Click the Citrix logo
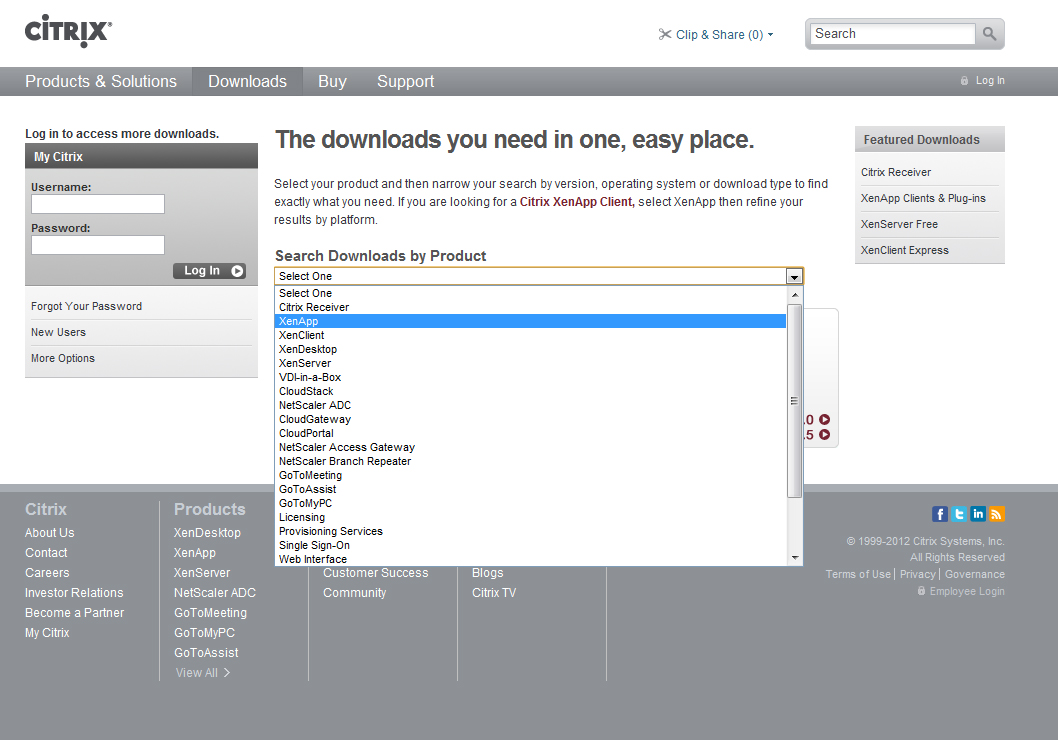This screenshot has width=1058, height=740. tap(68, 31)
